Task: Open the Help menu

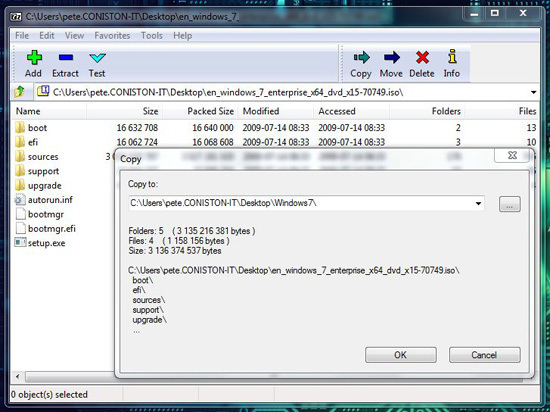Action: pyautogui.click(x=182, y=35)
